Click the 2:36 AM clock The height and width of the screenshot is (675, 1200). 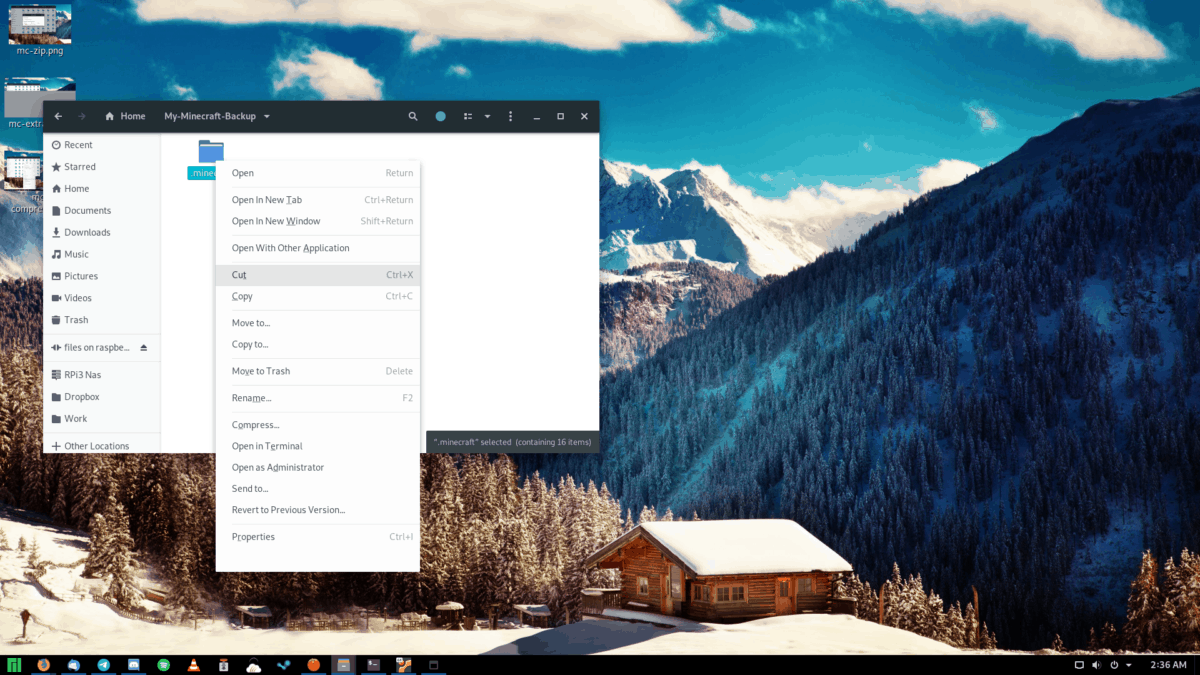[1168, 665]
